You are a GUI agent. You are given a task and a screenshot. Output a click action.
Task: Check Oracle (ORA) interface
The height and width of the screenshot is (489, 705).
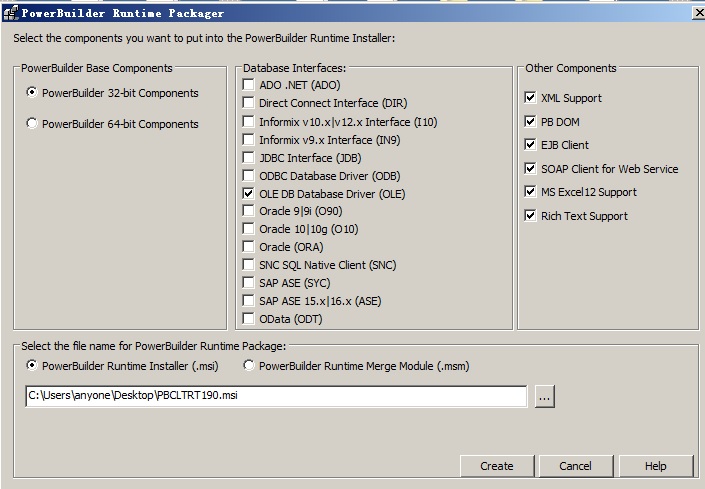pos(248,246)
